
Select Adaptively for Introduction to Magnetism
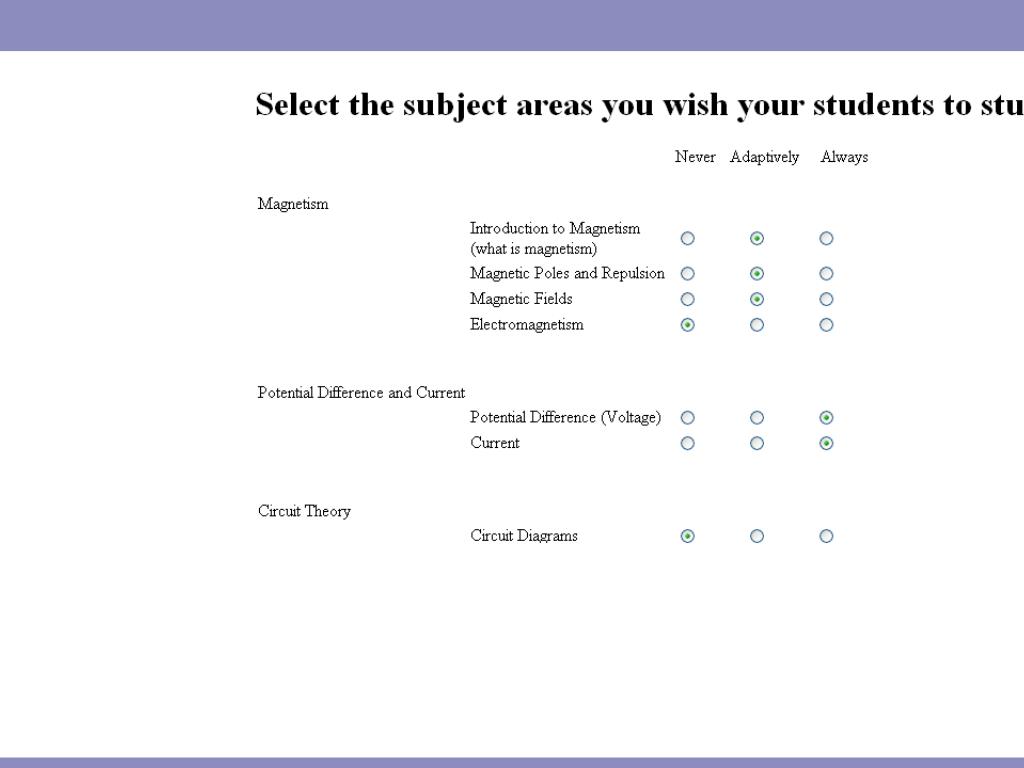pos(757,238)
